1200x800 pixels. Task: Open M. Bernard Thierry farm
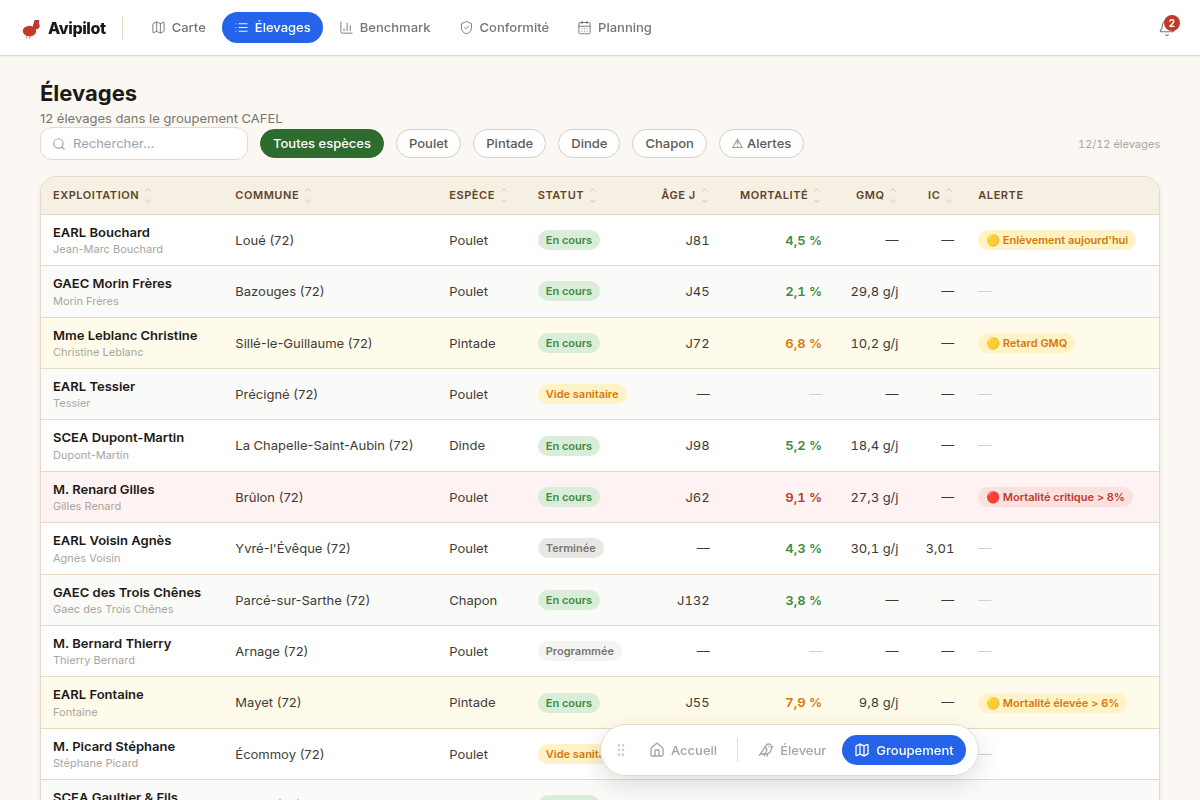[600, 651]
